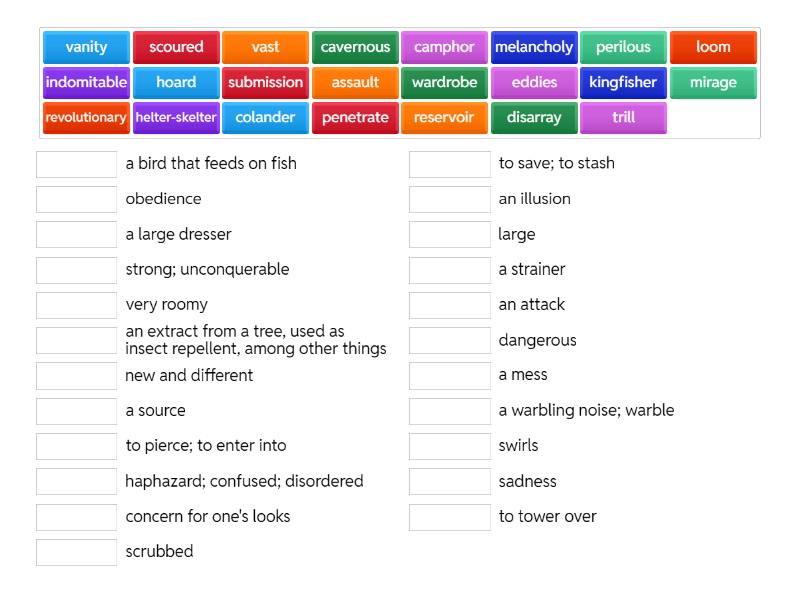Click the green "trill" colored tile
Screen dimensions: 800x600
pyautogui.click(x=624, y=117)
